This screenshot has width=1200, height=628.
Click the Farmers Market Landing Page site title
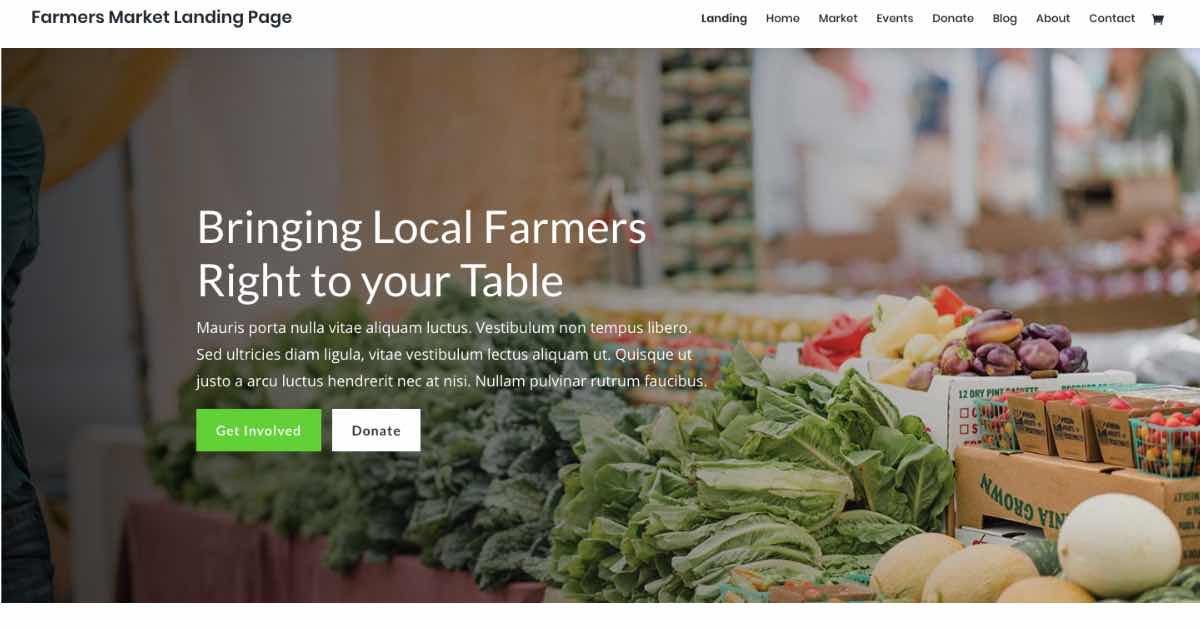point(162,17)
